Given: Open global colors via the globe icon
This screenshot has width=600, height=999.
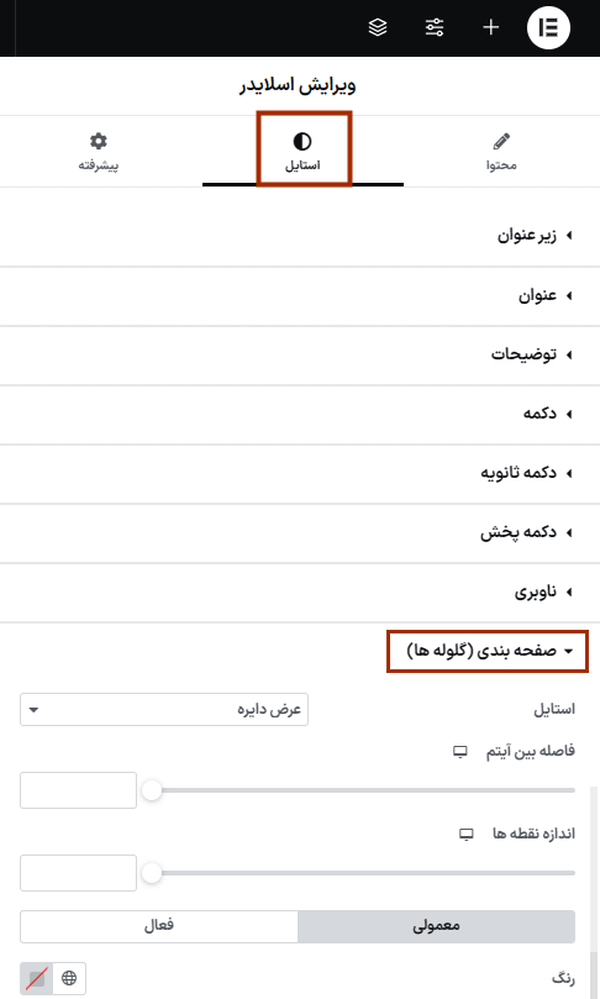Looking at the screenshot, I should [70, 978].
